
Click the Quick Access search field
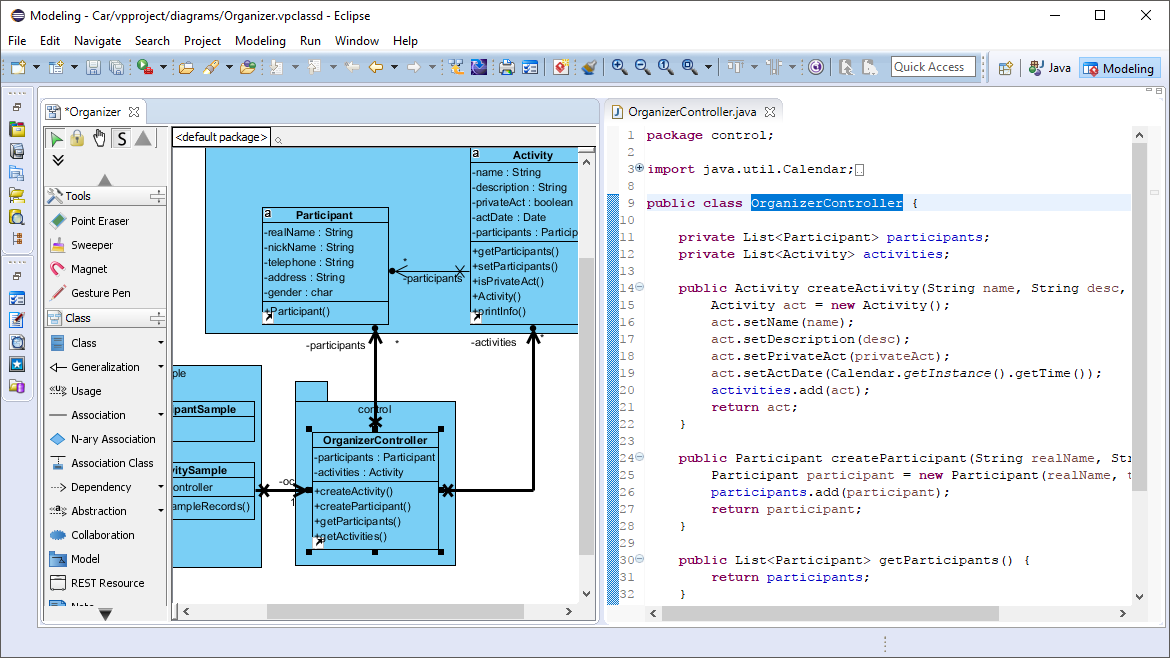tap(933, 67)
